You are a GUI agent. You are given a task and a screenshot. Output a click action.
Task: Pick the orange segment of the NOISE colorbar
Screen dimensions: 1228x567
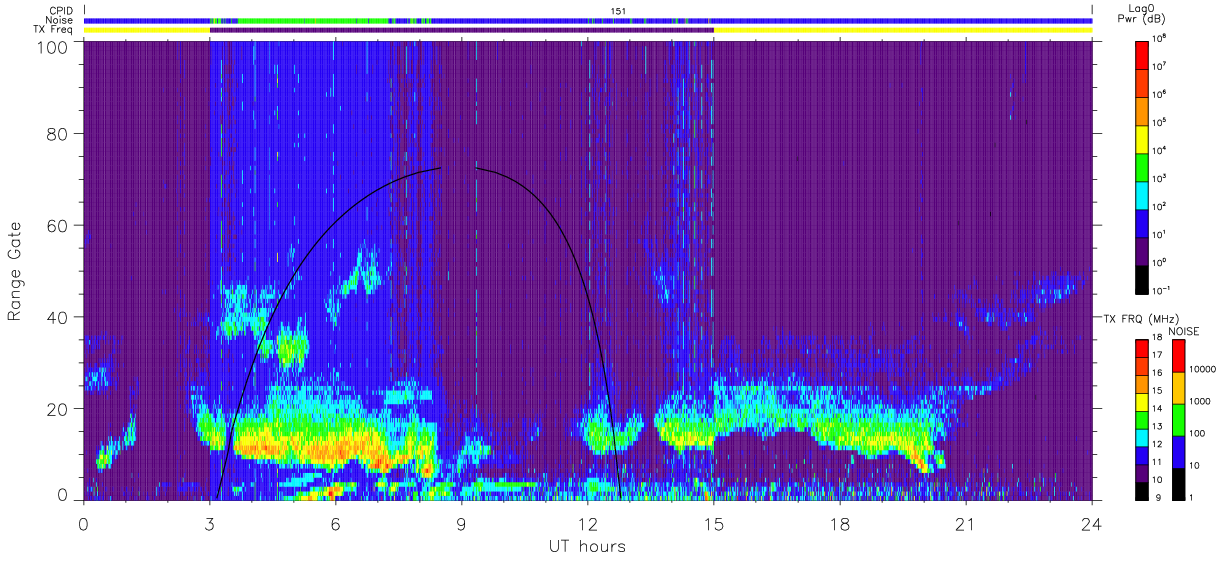(x=1178, y=388)
